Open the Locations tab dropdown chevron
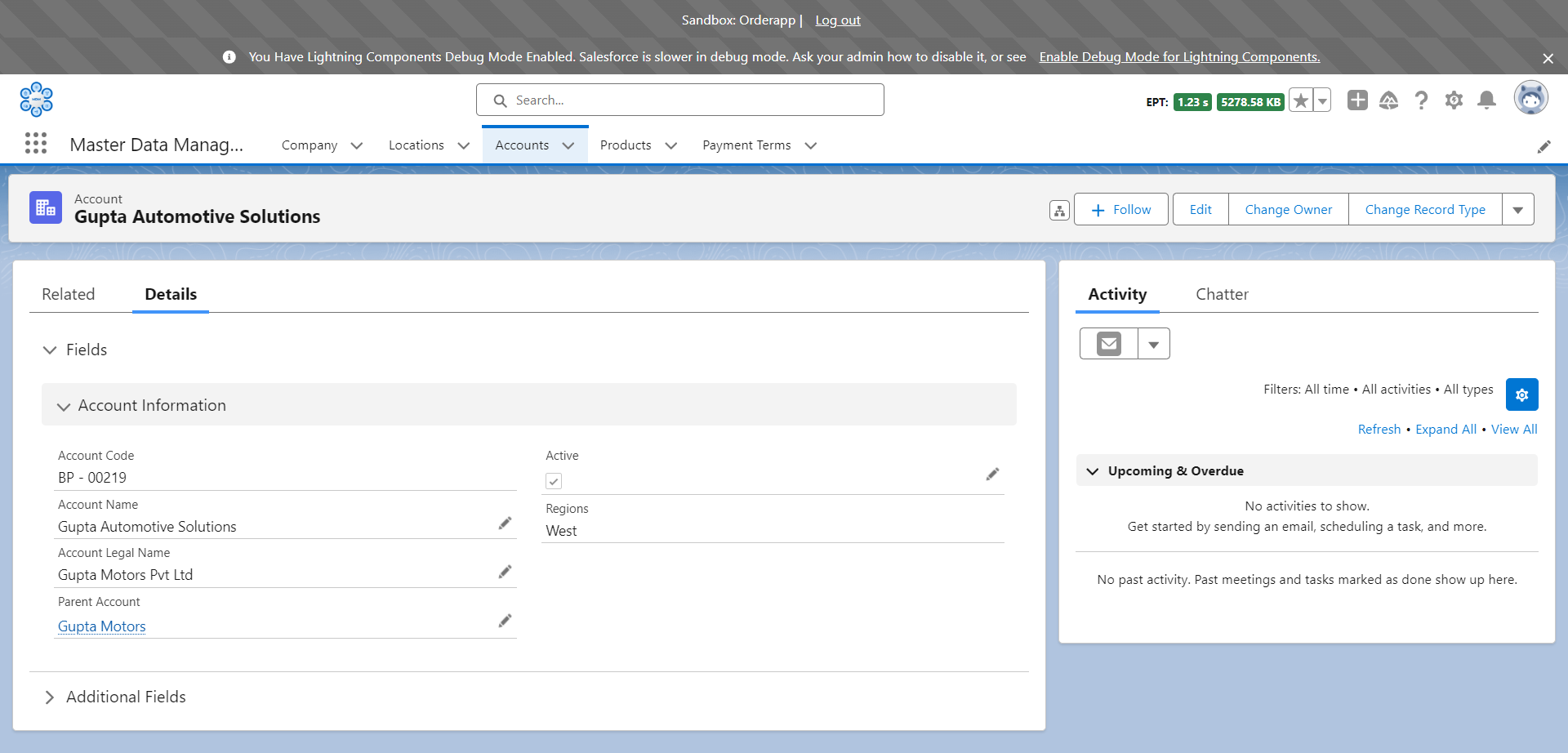The height and width of the screenshot is (753, 1568). click(464, 145)
